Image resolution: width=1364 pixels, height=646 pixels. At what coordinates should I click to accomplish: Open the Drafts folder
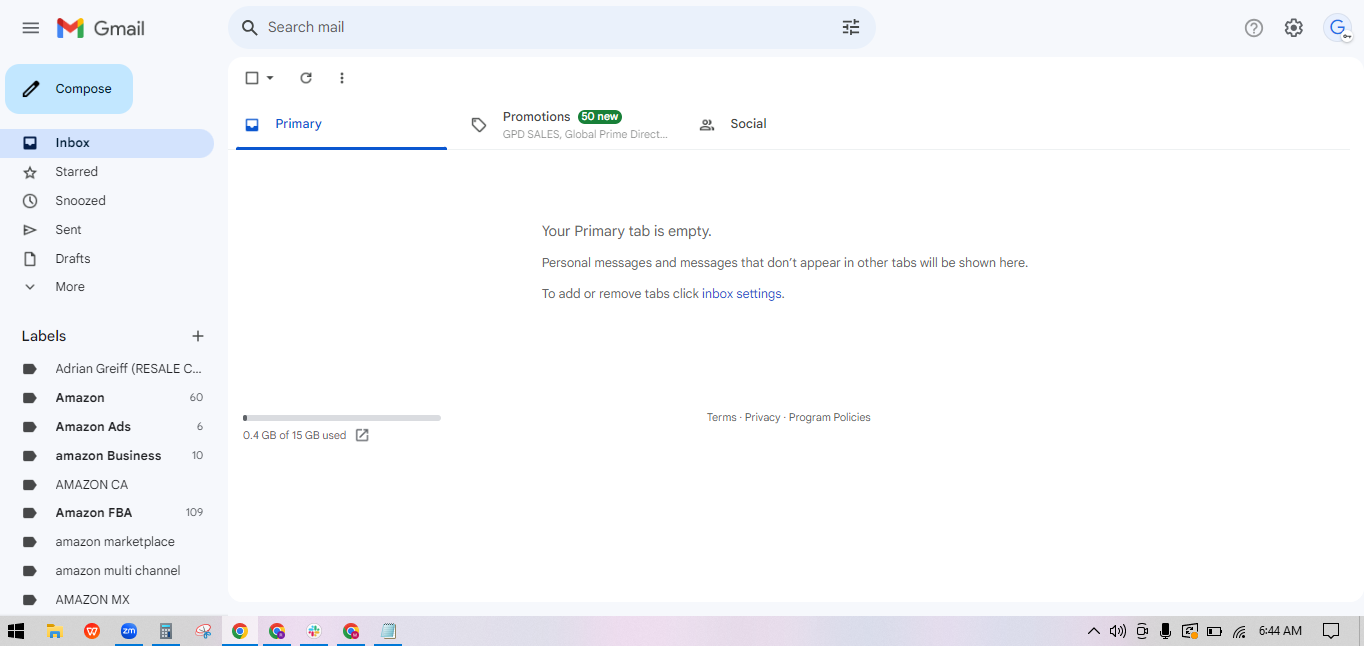[x=107, y=259]
